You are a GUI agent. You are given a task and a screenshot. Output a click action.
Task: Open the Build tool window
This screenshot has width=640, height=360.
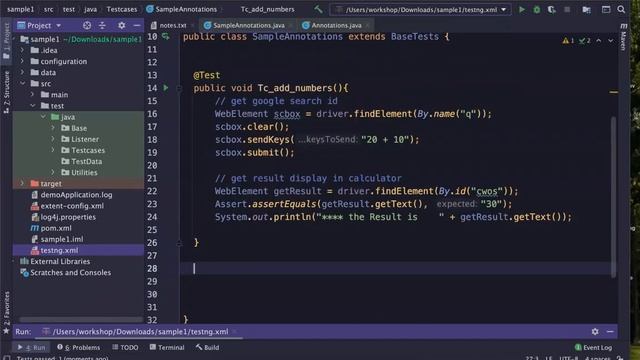coord(207,347)
